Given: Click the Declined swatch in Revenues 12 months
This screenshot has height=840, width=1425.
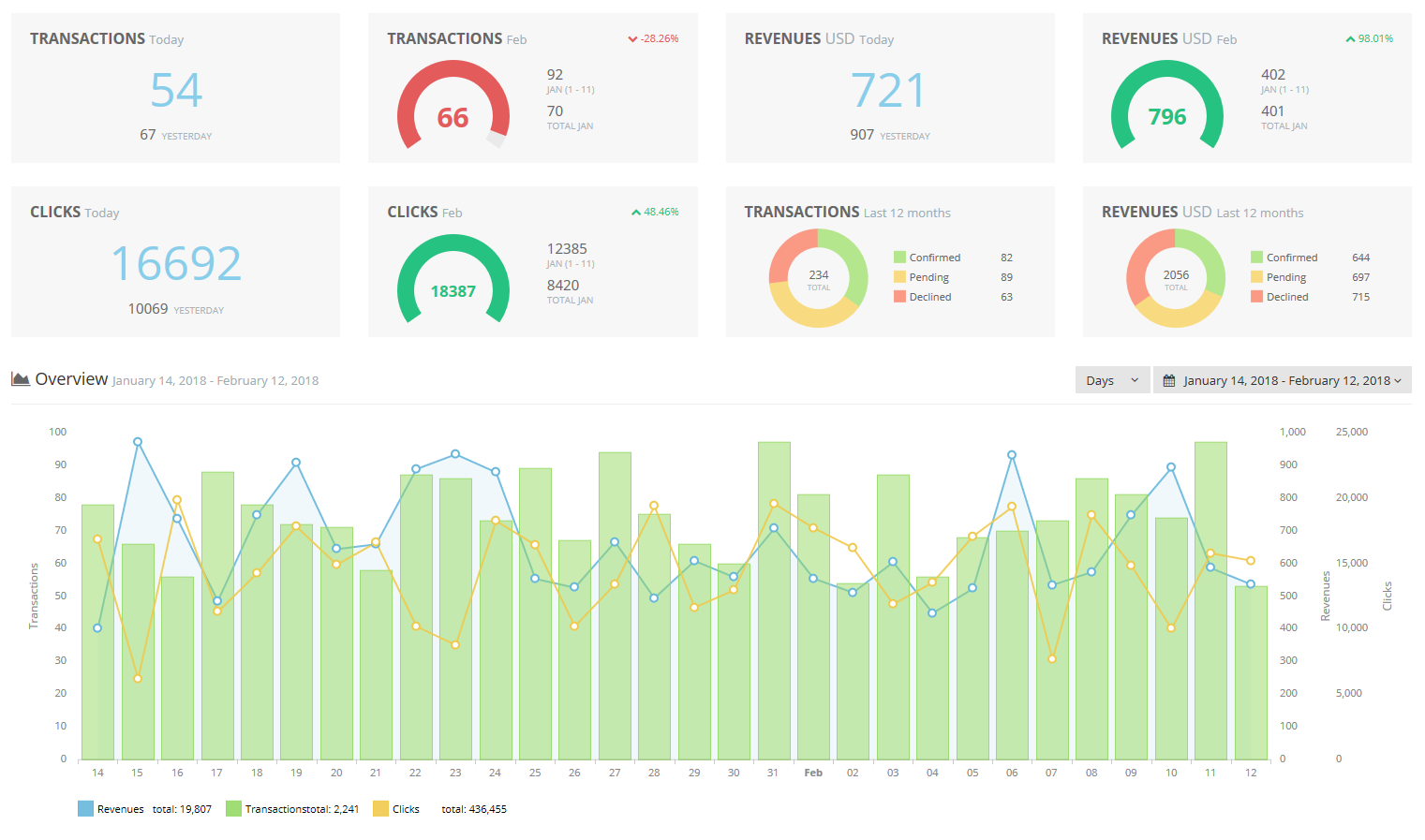Looking at the screenshot, I should pos(1256,297).
